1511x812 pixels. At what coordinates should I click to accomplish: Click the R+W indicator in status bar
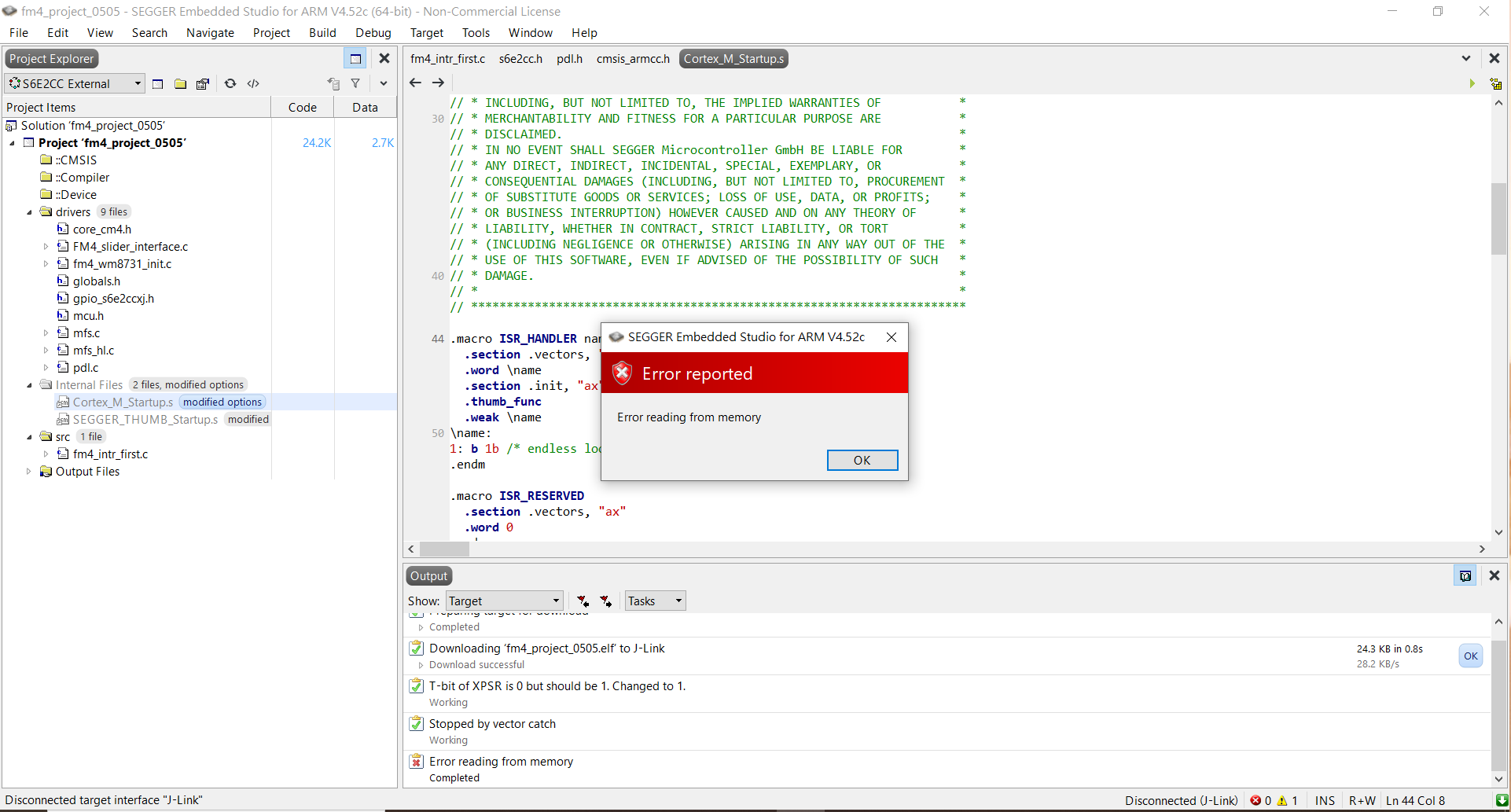(x=1362, y=800)
